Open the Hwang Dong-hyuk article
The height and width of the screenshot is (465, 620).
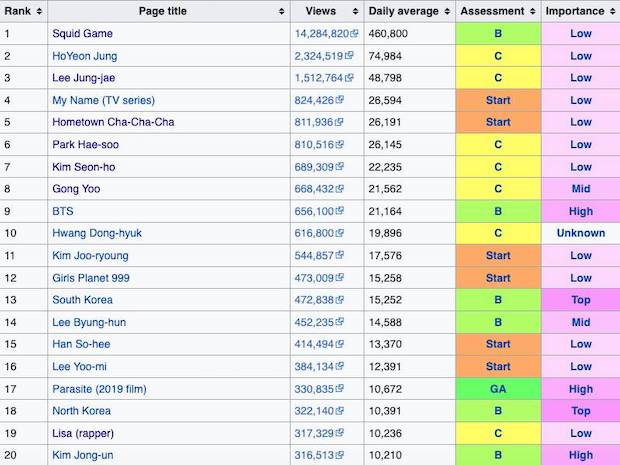click(x=97, y=233)
